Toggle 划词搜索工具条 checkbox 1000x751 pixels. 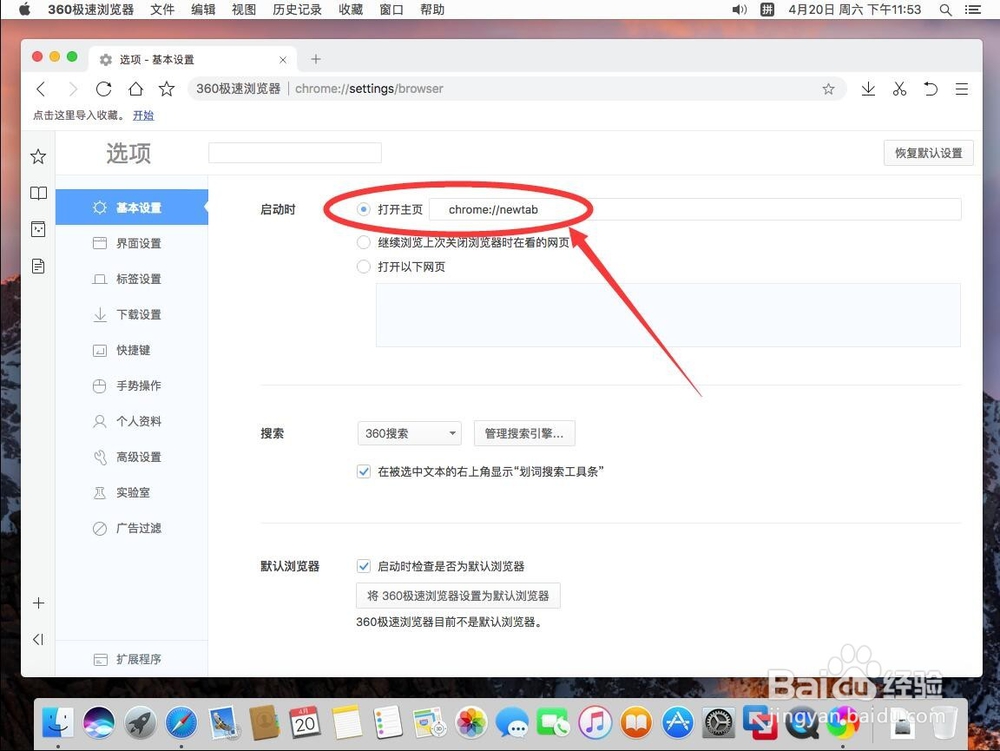pyautogui.click(x=364, y=472)
